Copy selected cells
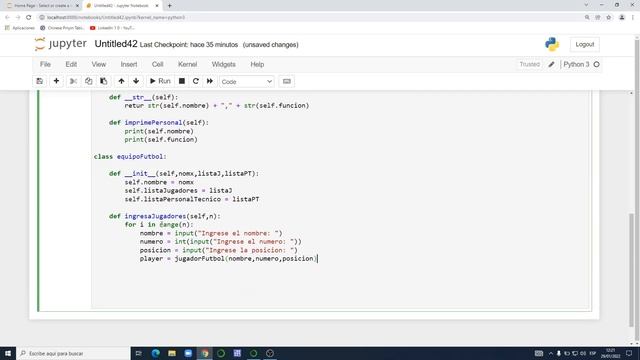 pos(89,81)
